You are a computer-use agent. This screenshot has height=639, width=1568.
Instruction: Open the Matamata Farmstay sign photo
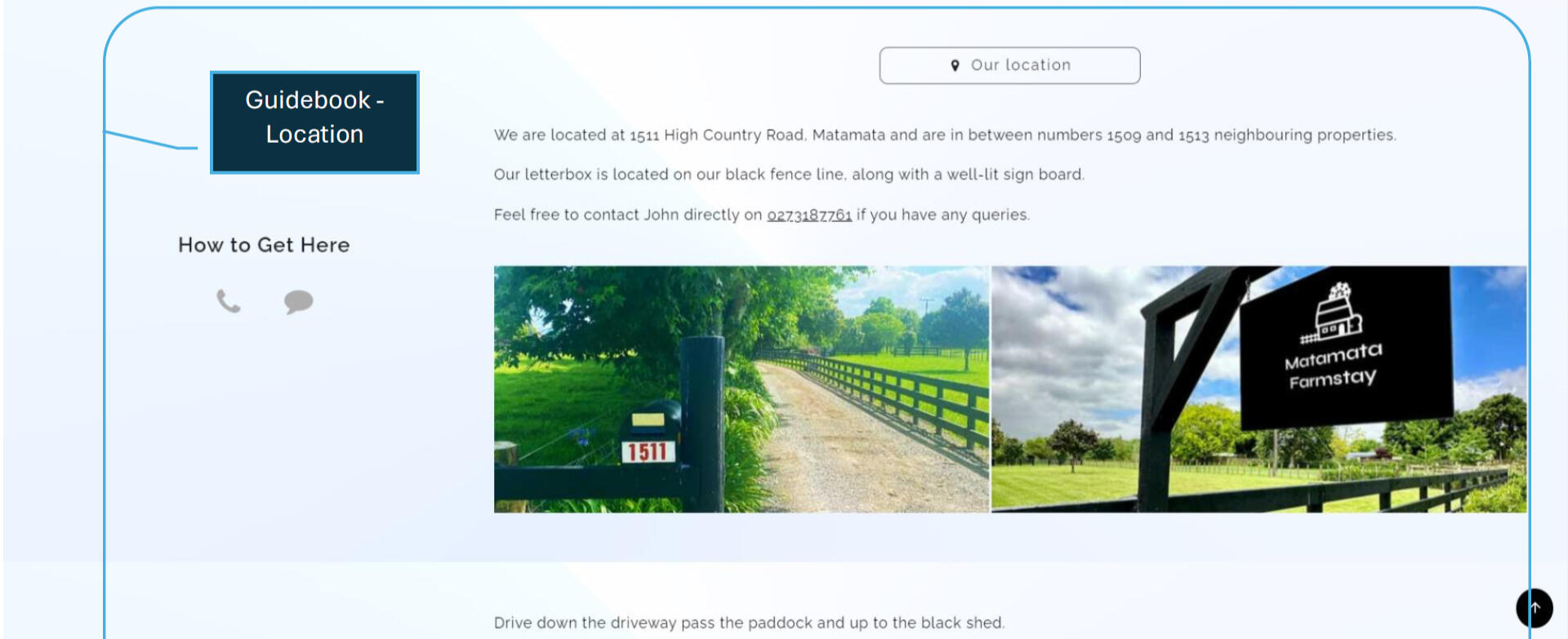[x=1258, y=389]
